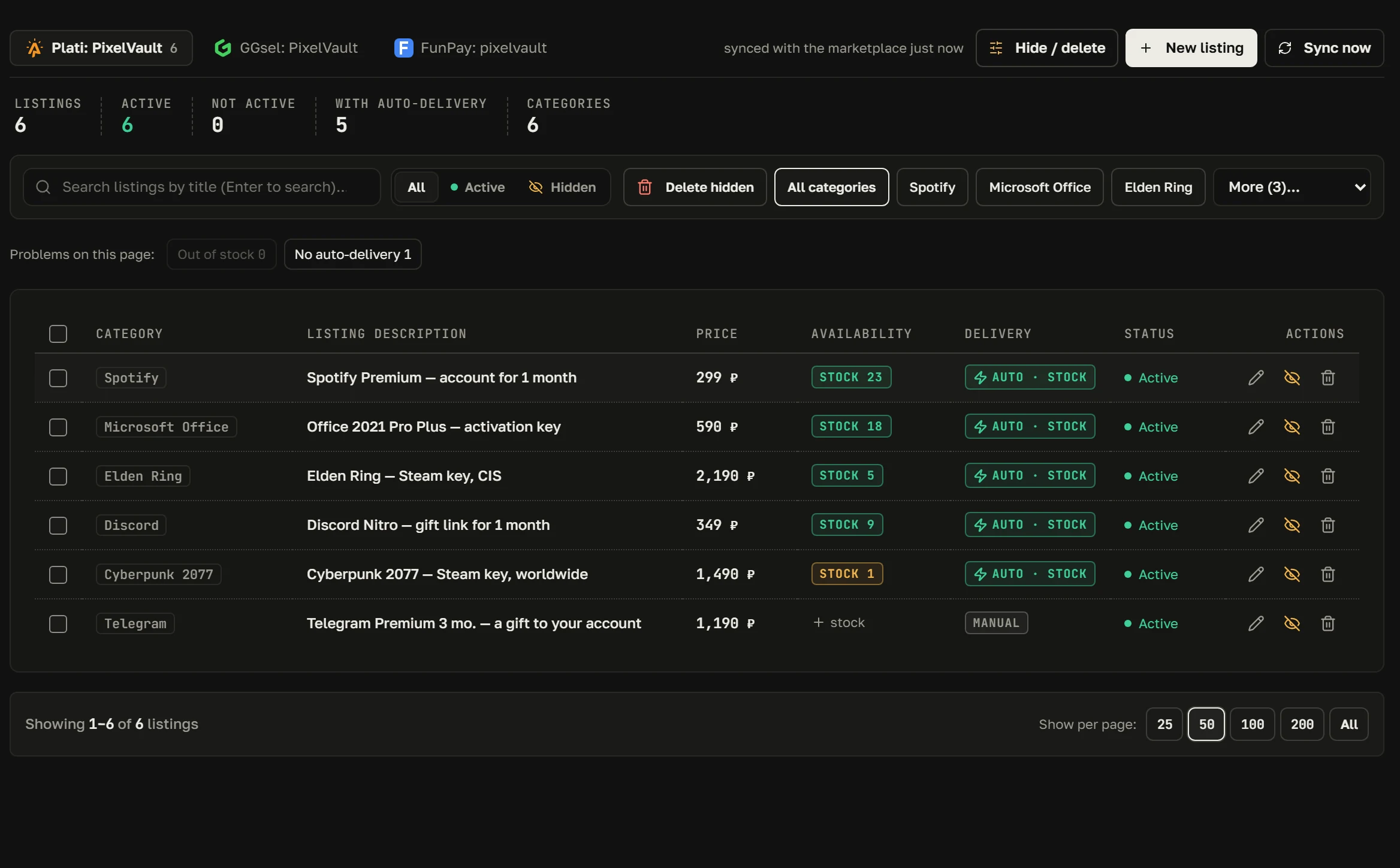
Task: Delete the Elden Ring listing with trash icon
Action: 1327,476
